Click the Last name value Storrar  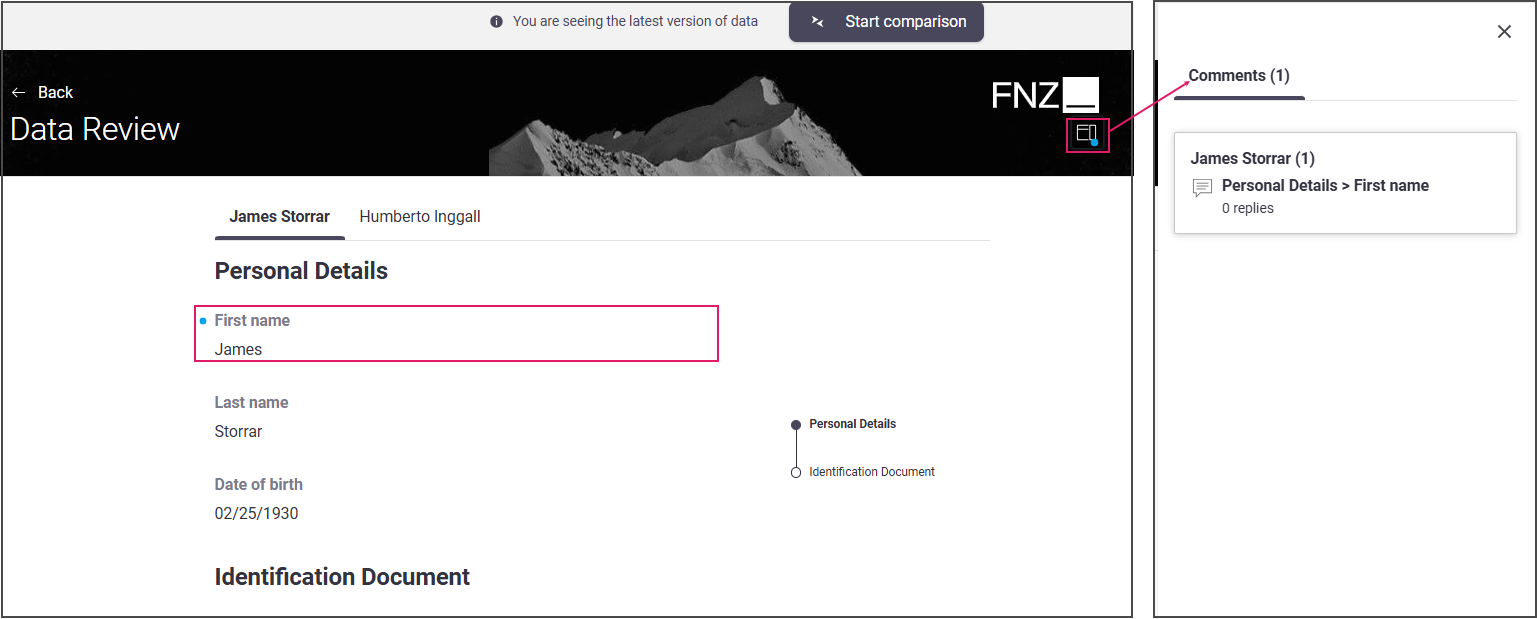click(x=238, y=432)
